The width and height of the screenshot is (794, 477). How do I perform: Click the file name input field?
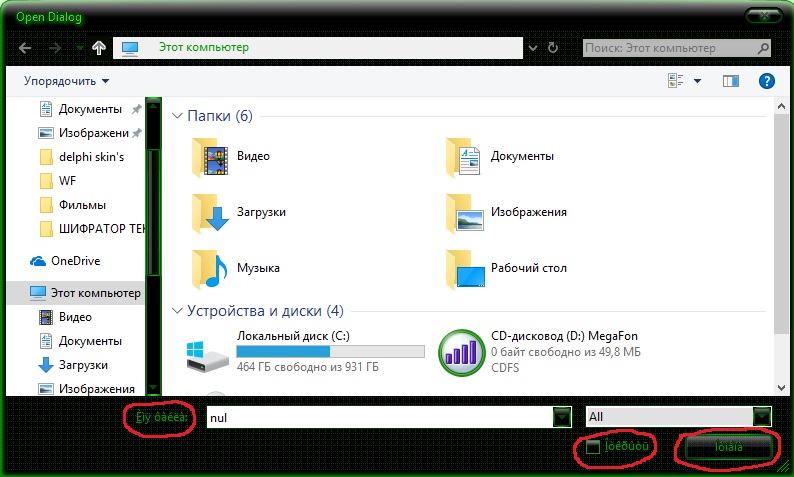(378, 417)
